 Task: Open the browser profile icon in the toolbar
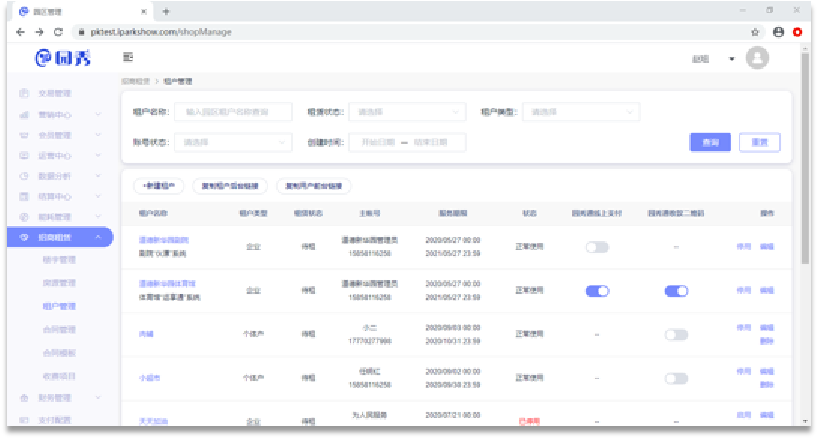pos(778,32)
